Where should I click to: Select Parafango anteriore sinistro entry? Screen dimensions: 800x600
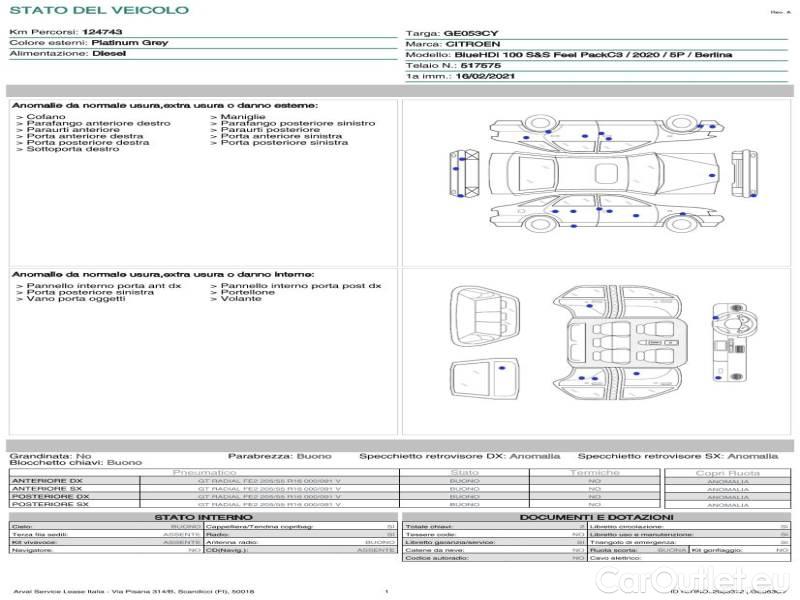[292, 124]
